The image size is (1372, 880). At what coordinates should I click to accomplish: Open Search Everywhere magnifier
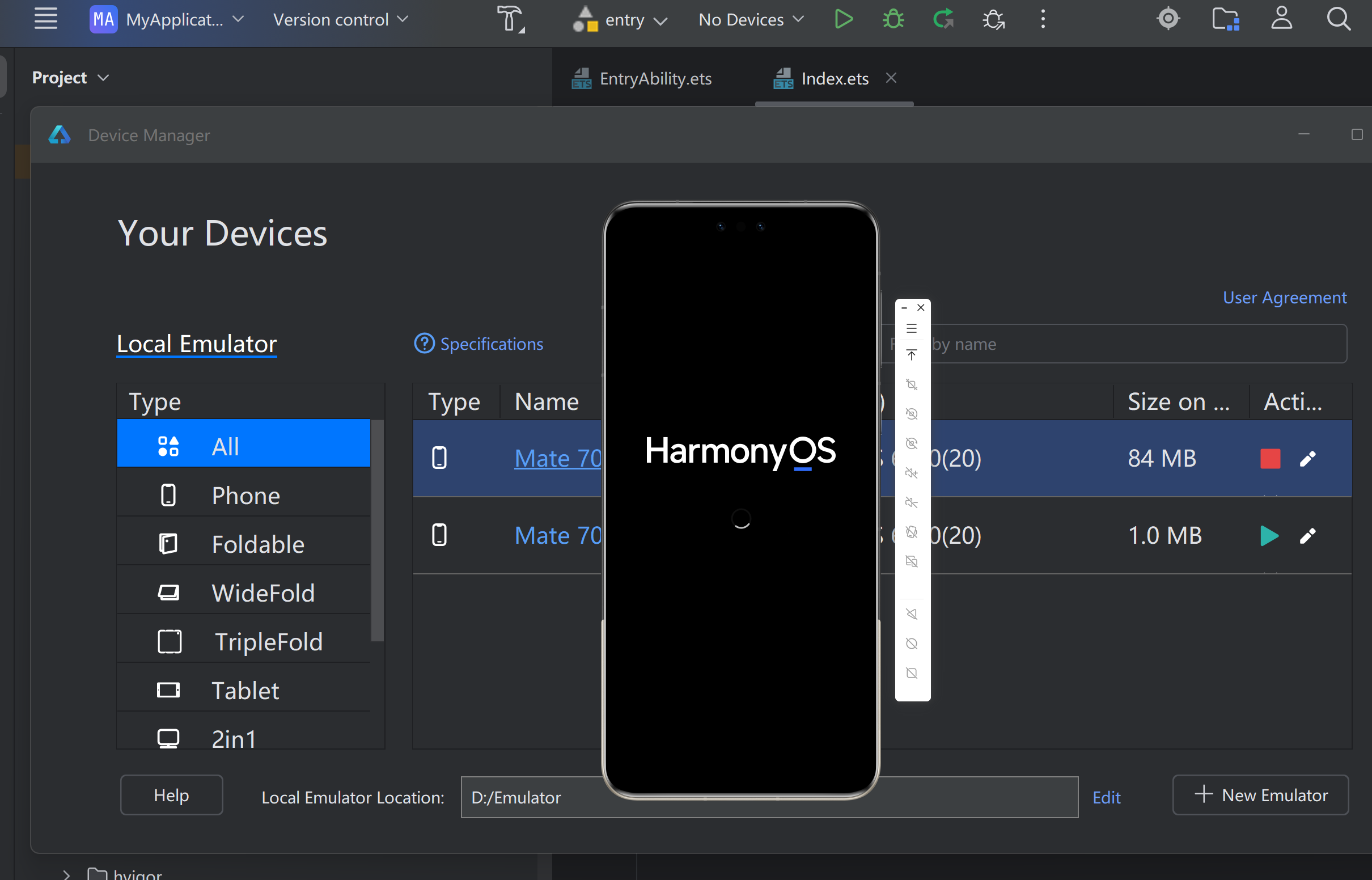(1338, 19)
